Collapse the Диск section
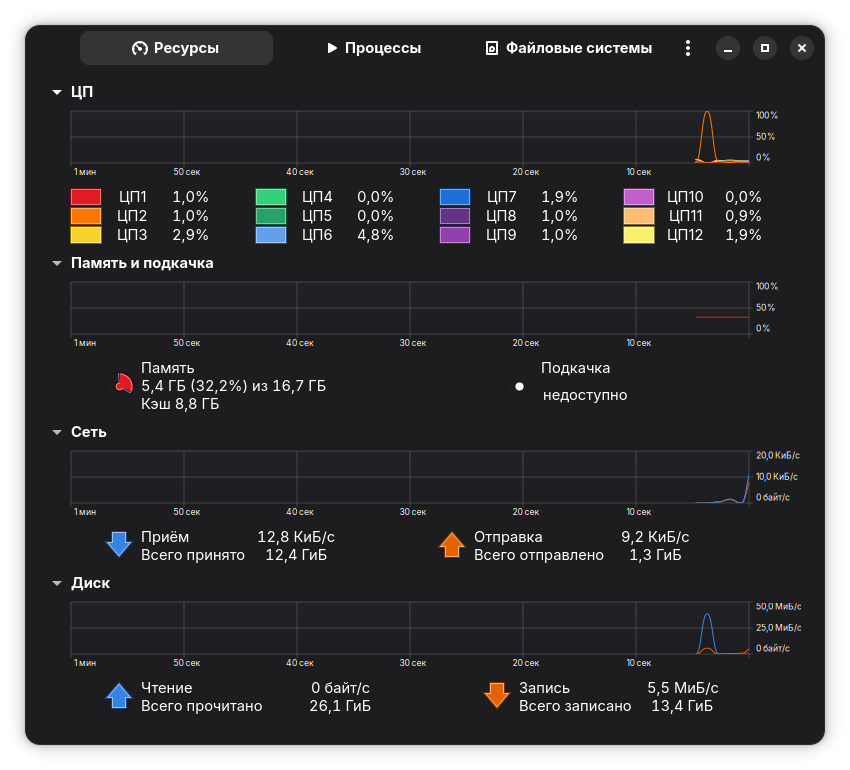 click(x=57, y=583)
